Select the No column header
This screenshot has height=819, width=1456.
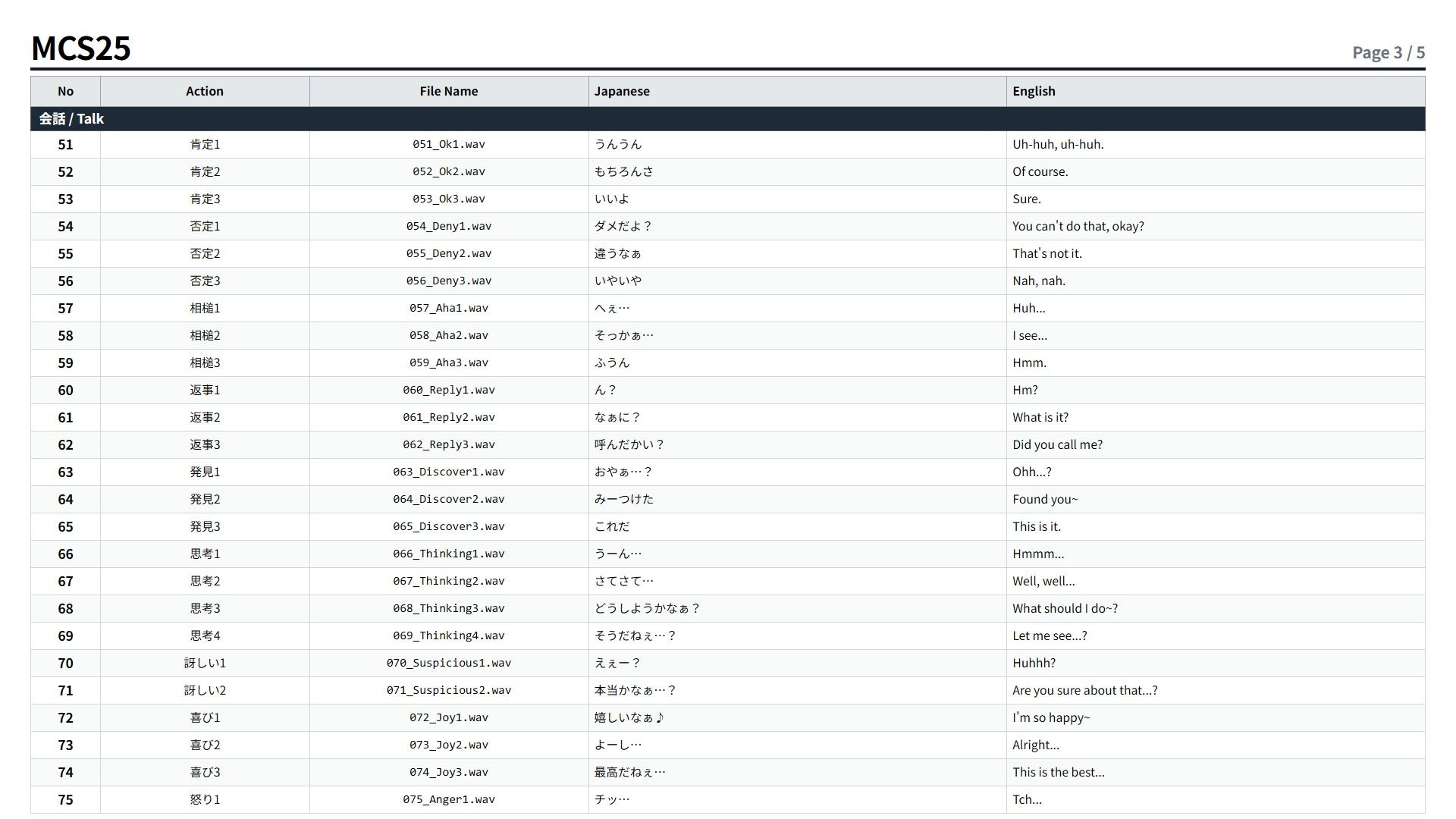(65, 91)
